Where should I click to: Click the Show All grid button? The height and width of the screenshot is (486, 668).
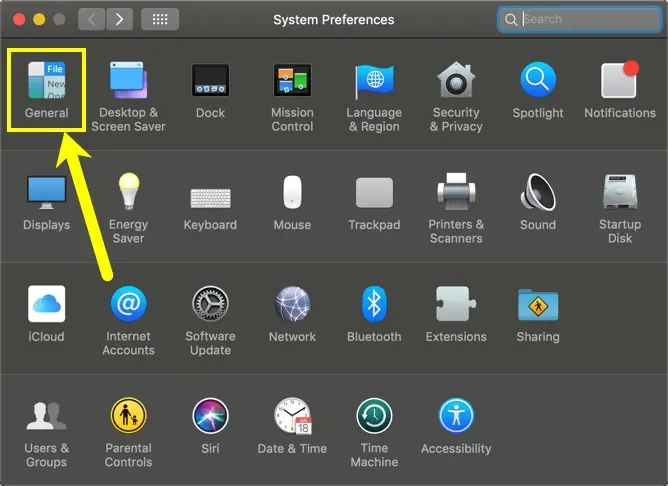(160, 19)
